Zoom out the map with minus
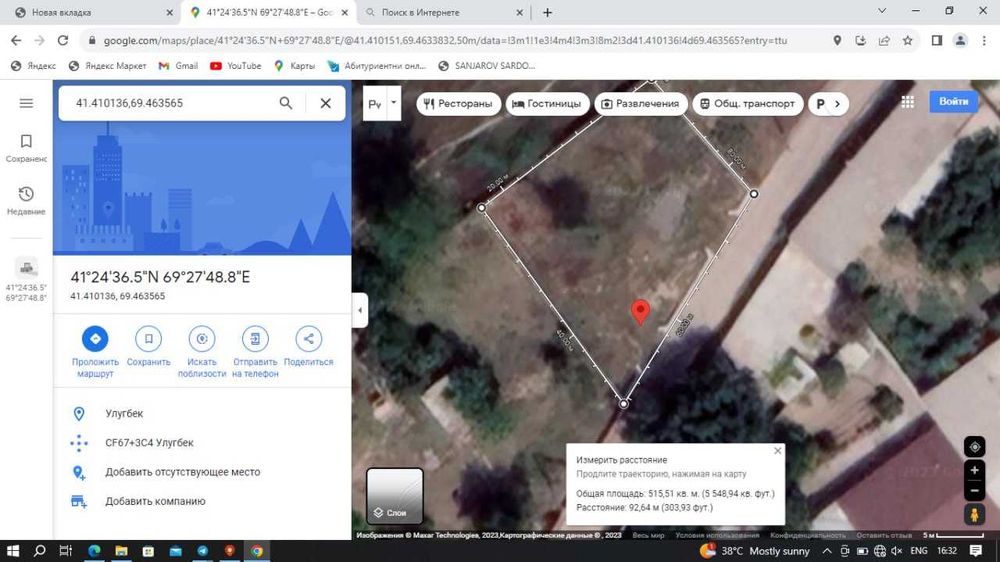 pos(974,491)
